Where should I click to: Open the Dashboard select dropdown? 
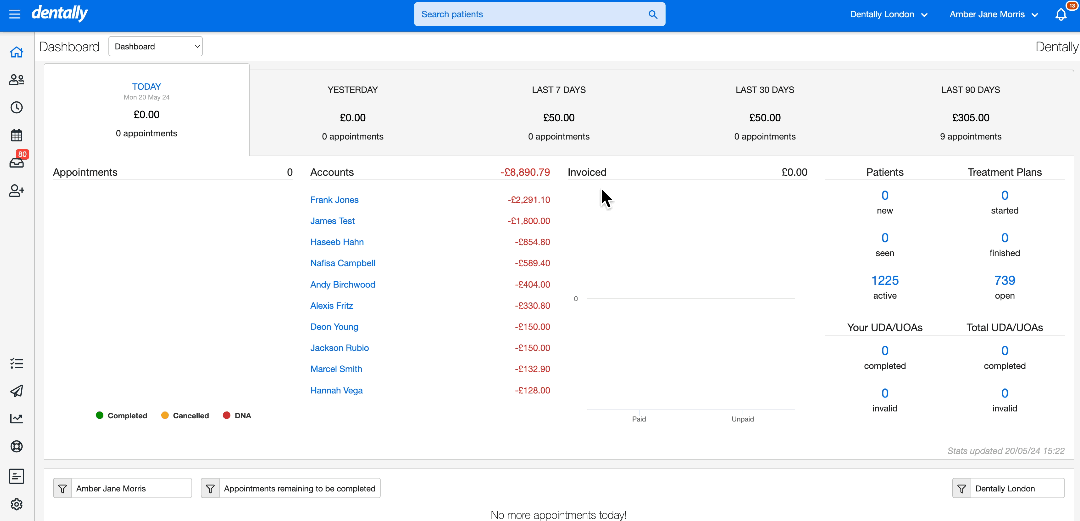(156, 47)
